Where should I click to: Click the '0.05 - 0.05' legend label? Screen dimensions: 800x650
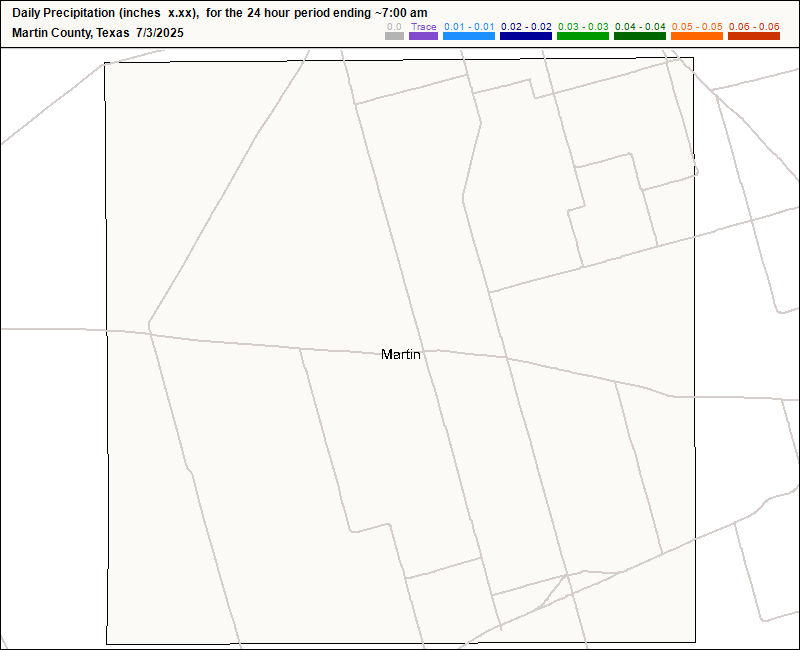(697, 27)
